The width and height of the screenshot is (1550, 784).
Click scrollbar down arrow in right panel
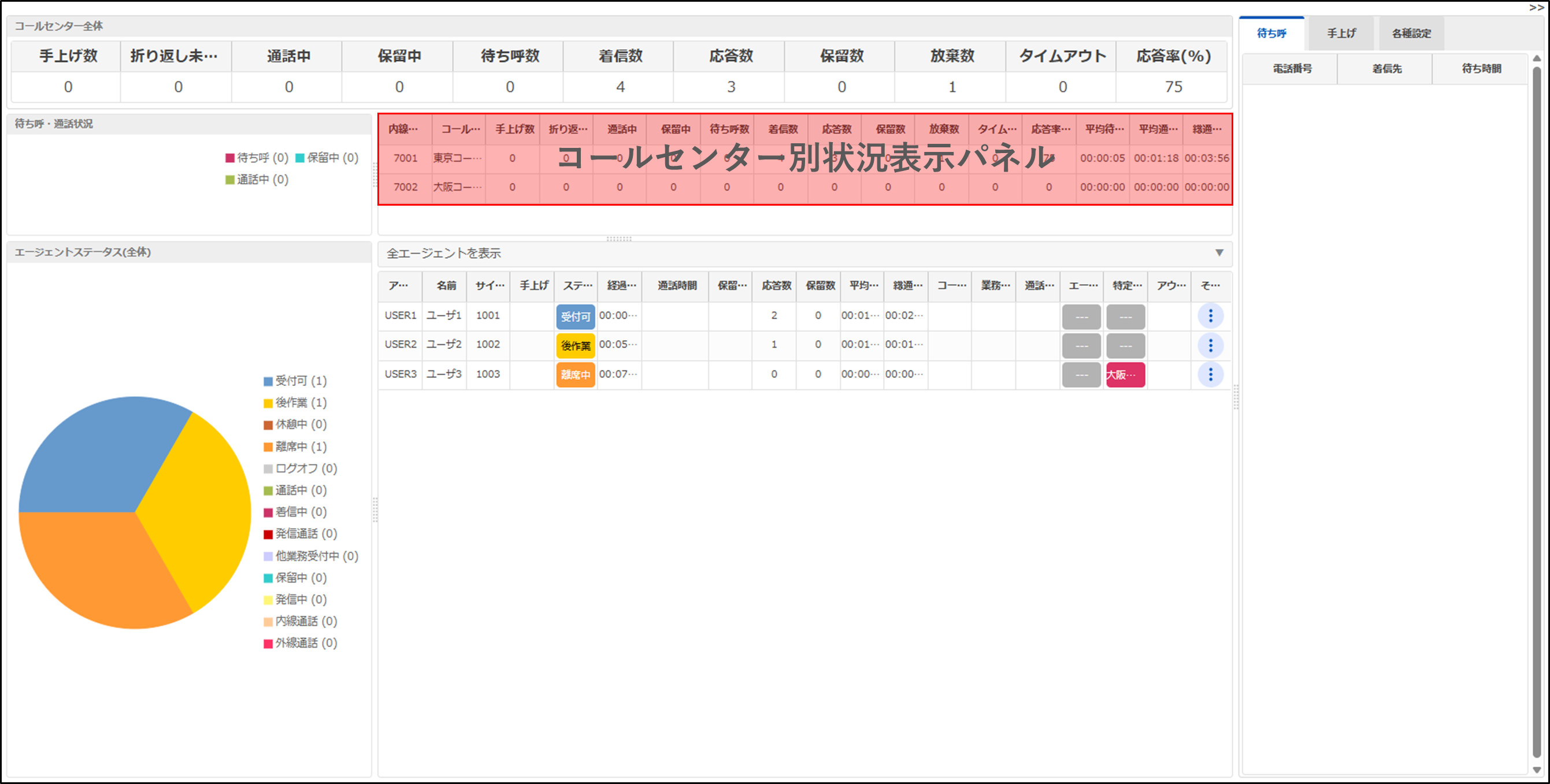[x=1536, y=770]
